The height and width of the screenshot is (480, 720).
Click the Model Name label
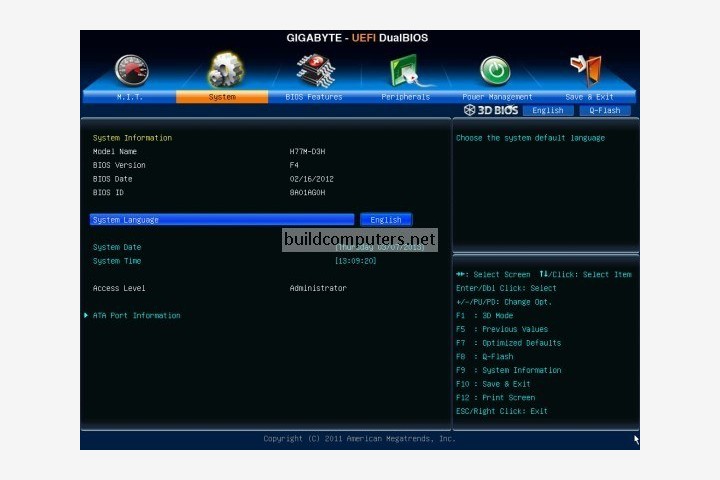click(114, 152)
